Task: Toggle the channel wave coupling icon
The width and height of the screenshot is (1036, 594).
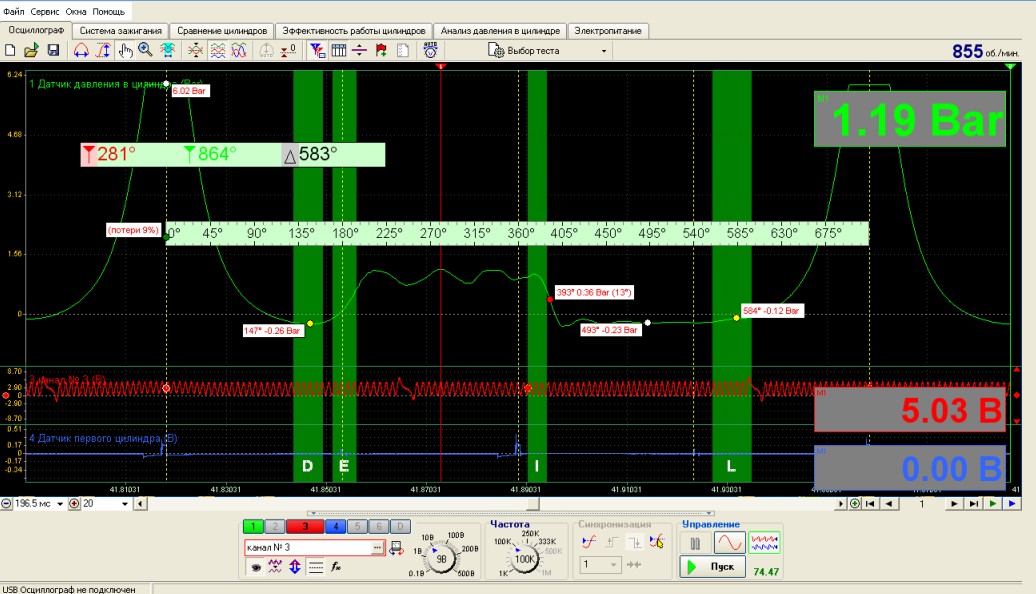Action: point(275,566)
